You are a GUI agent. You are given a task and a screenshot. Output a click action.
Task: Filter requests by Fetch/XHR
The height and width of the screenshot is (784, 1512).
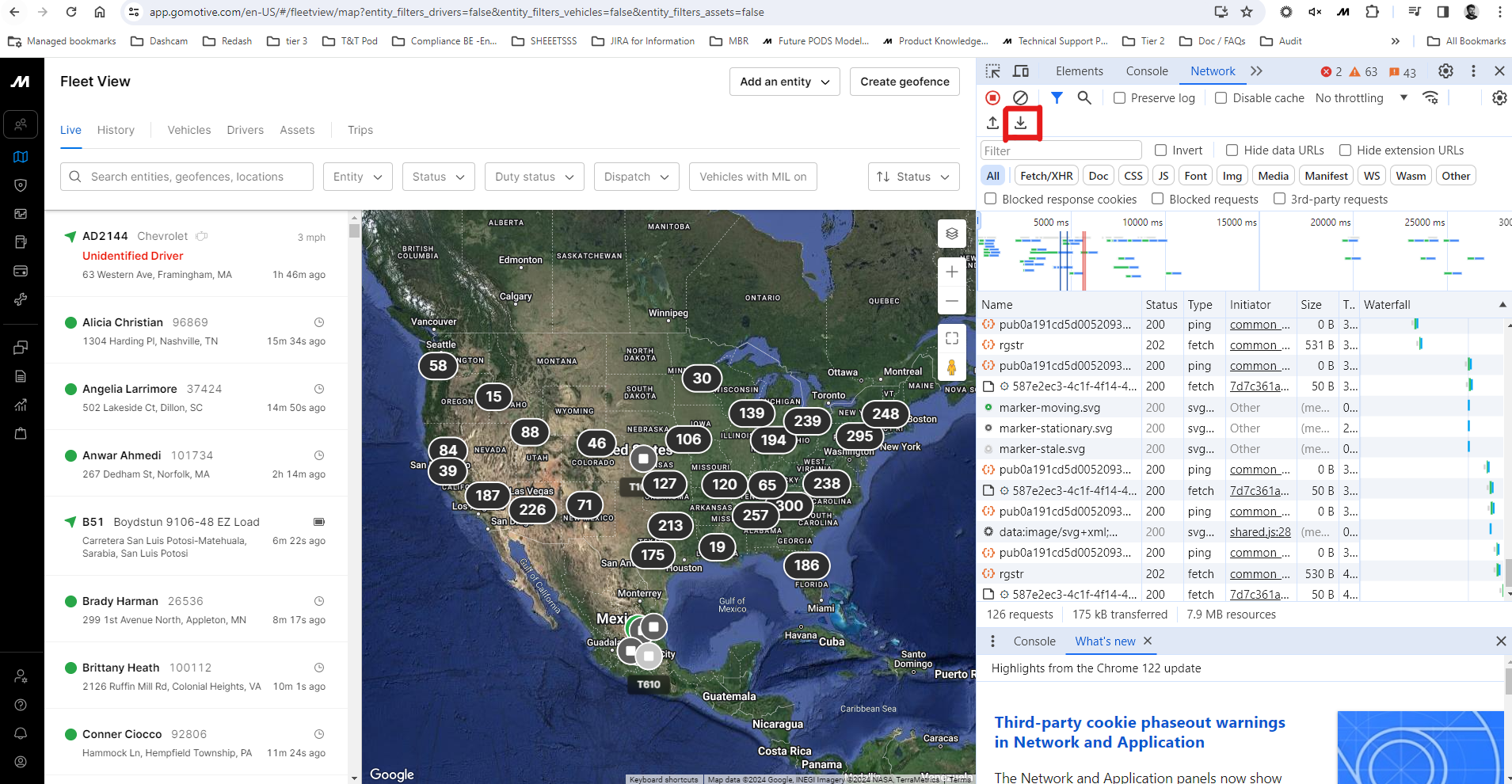pyautogui.click(x=1046, y=176)
